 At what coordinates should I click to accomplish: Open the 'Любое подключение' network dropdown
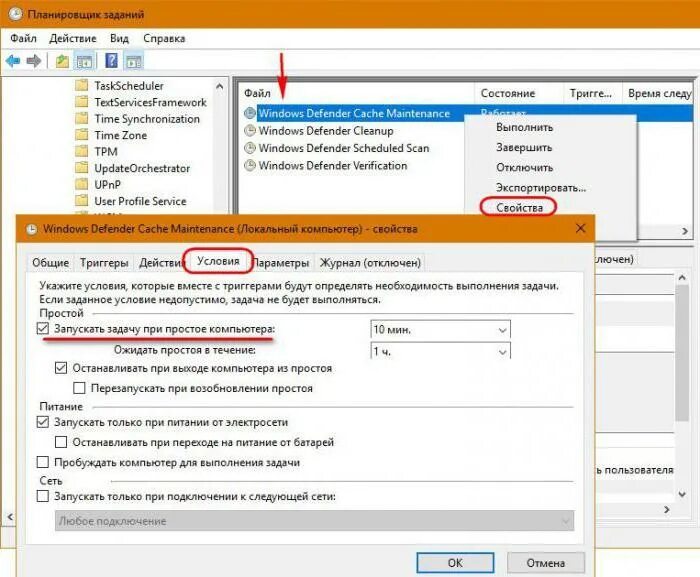(x=314, y=521)
